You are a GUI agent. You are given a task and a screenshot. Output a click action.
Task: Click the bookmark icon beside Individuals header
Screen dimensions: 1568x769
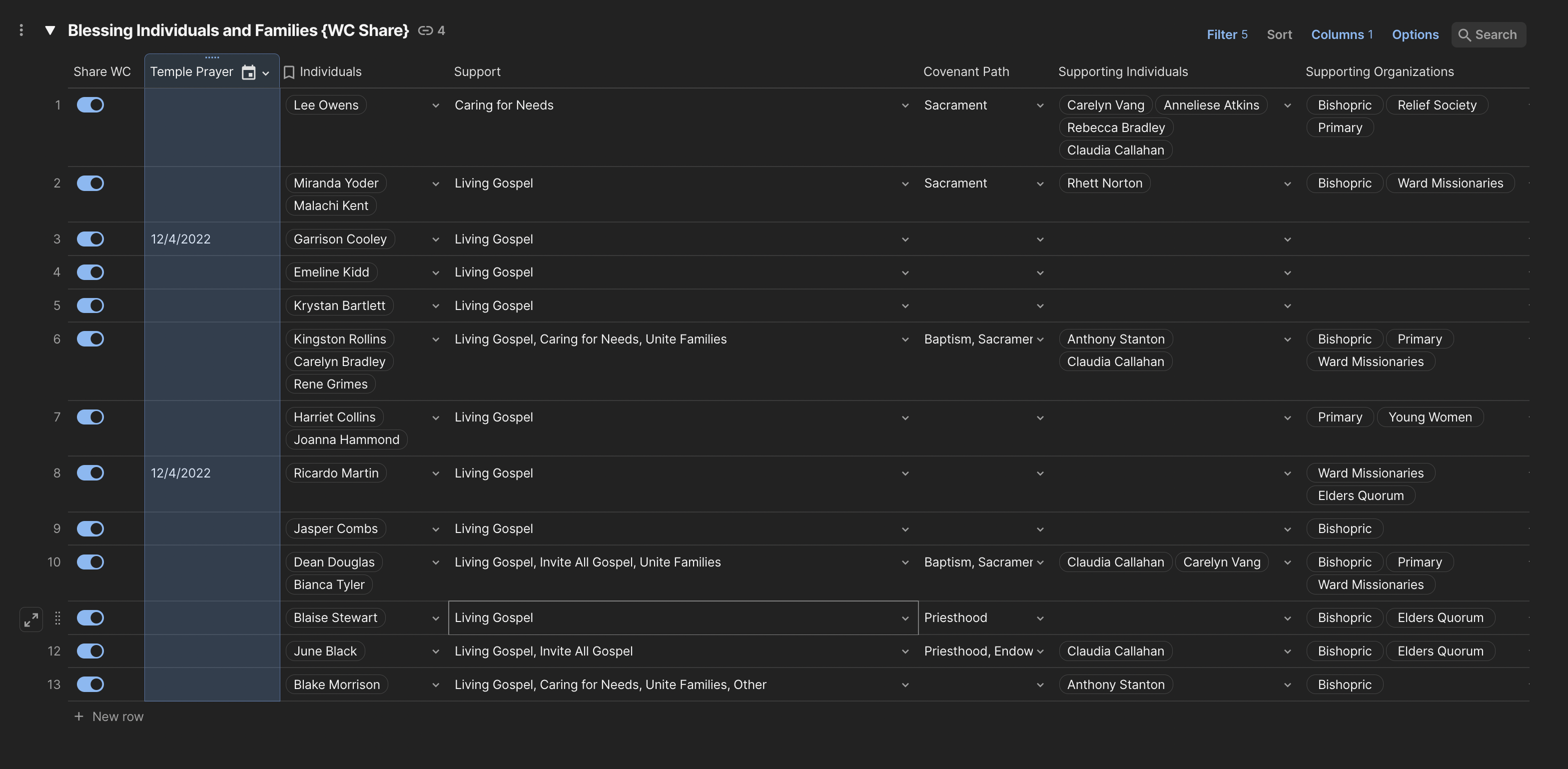289,72
